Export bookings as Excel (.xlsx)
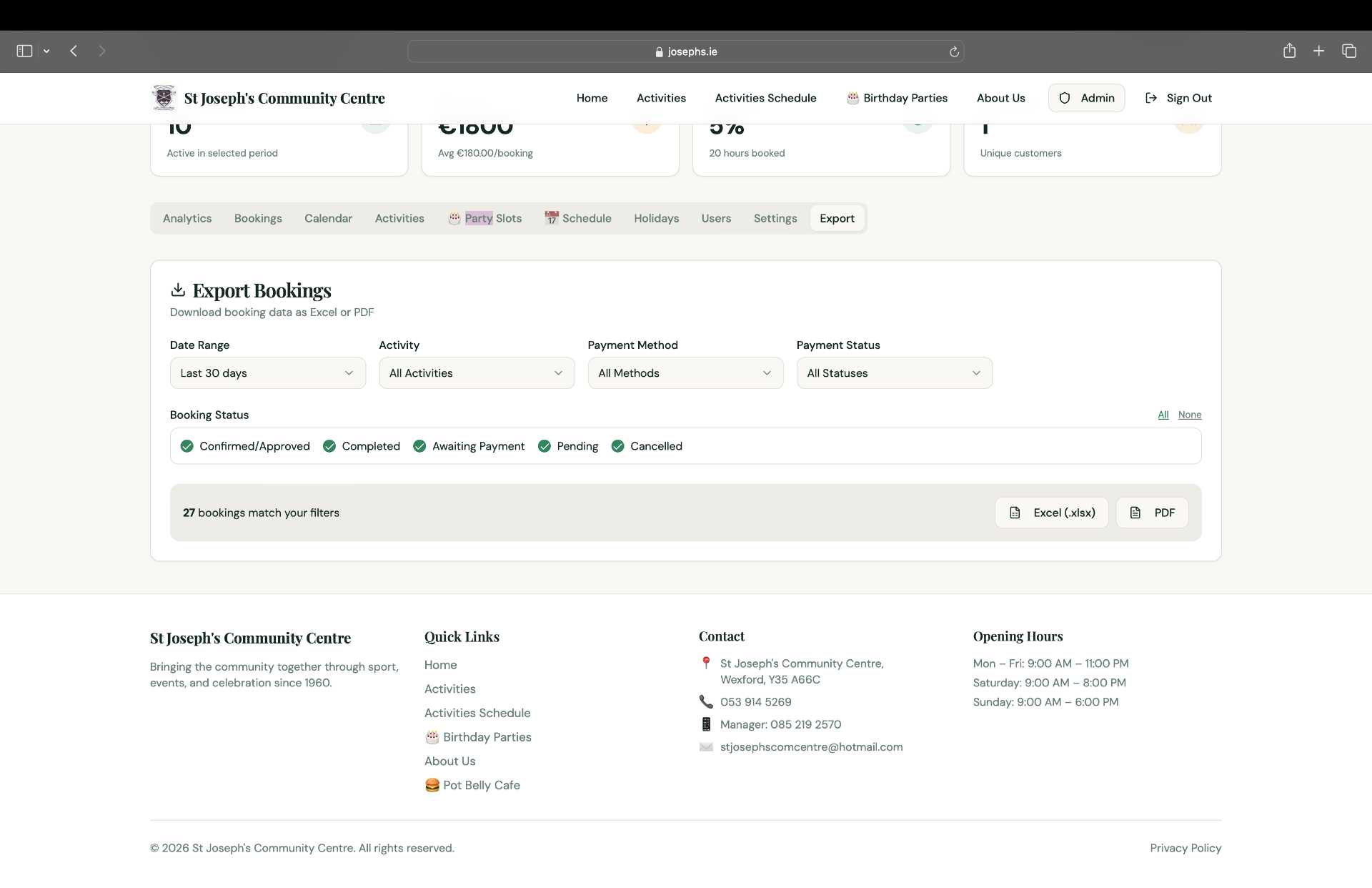The image size is (1372, 888). pyautogui.click(x=1051, y=513)
